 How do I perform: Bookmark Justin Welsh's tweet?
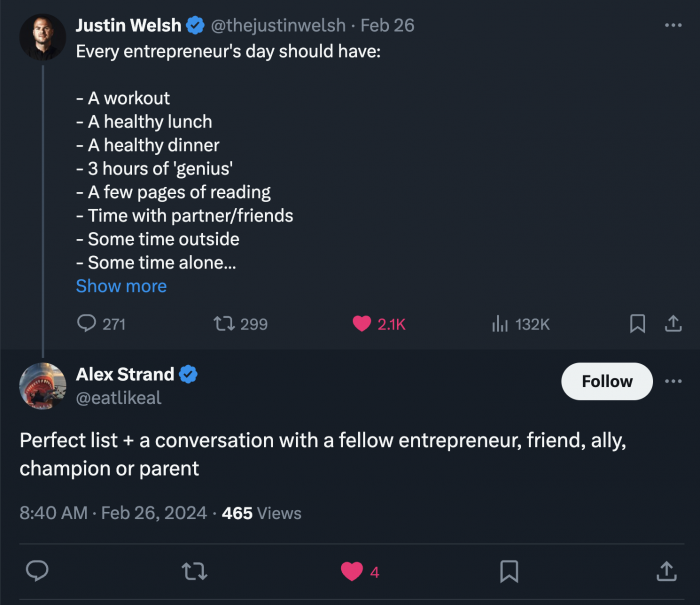(x=637, y=324)
